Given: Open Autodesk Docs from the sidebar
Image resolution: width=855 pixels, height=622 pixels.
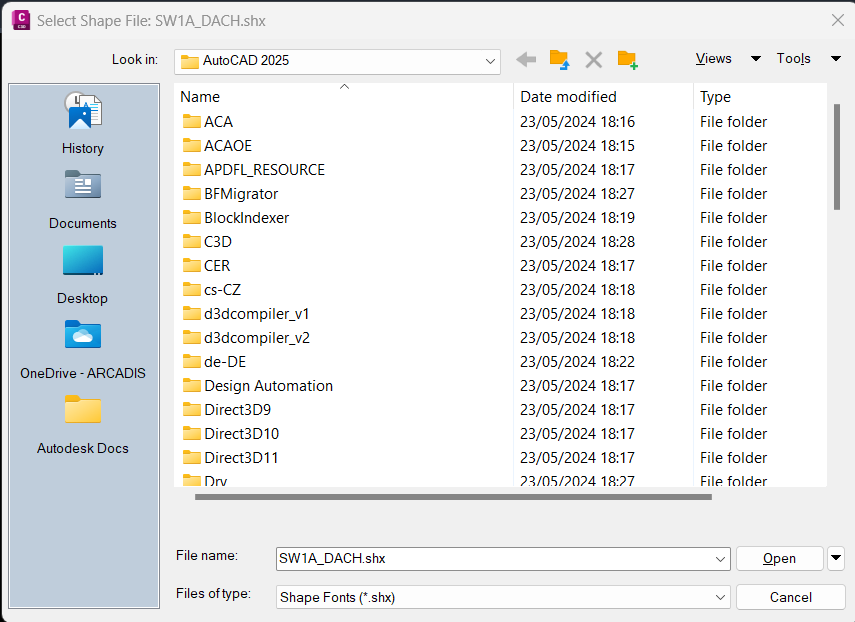Looking at the screenshot, I should pyautogui.click(x=82, y=422).
